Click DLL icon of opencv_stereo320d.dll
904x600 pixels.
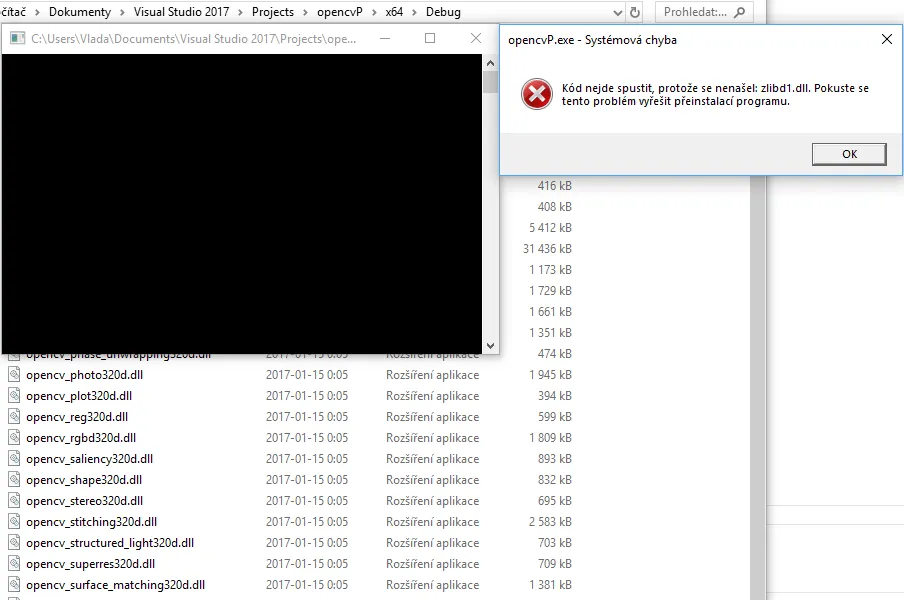[x=14, y=501]
